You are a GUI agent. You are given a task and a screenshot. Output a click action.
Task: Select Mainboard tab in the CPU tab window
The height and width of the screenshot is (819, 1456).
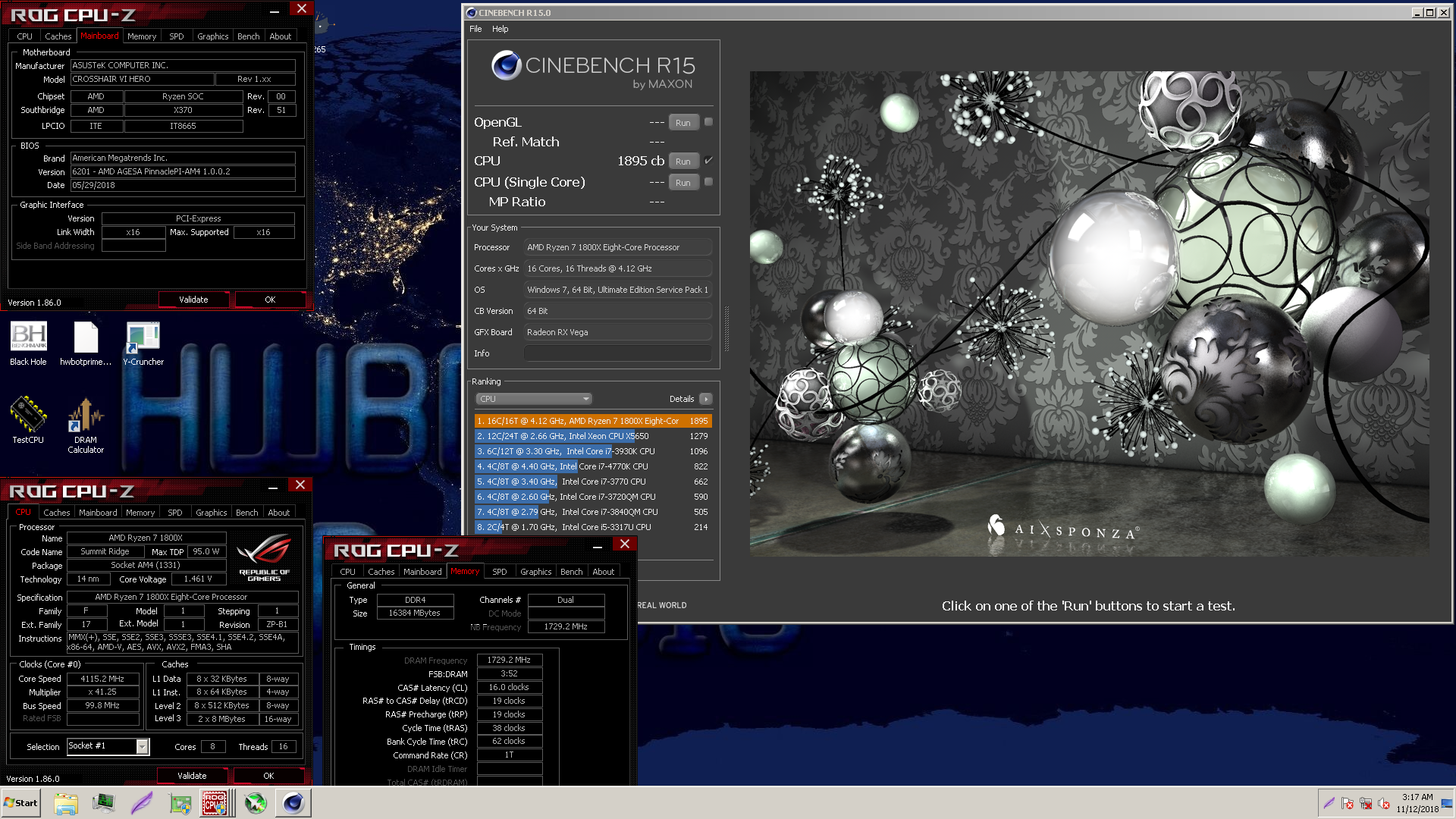(x=98, y=513)
